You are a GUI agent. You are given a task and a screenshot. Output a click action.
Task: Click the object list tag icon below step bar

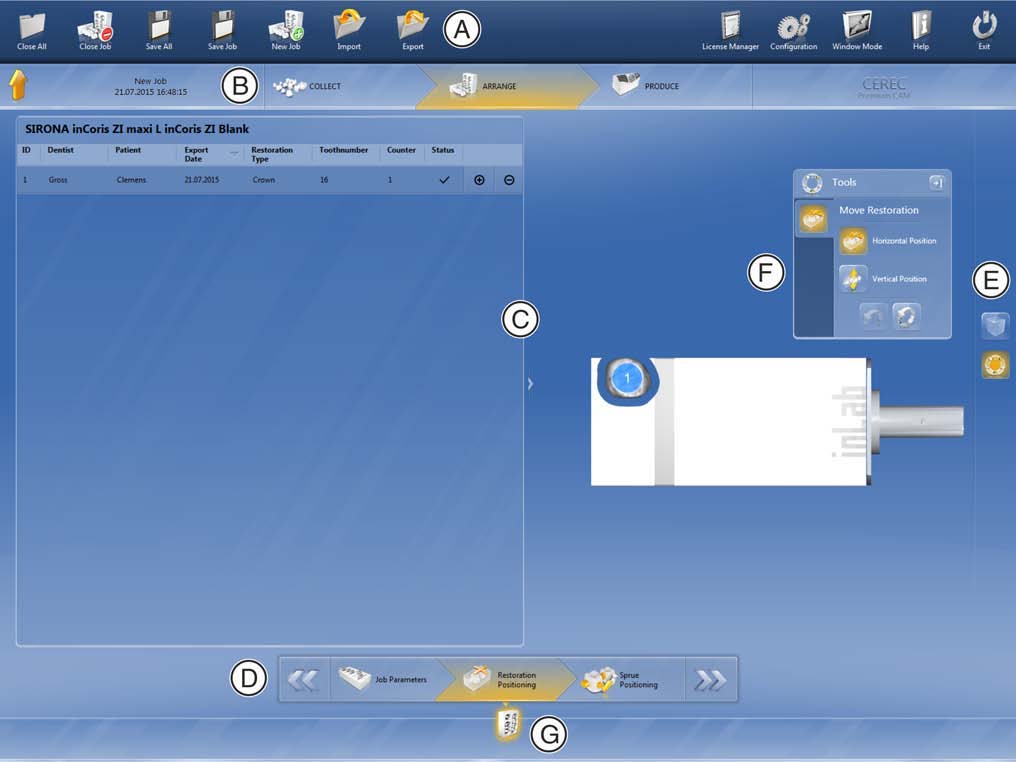point(508,724)
